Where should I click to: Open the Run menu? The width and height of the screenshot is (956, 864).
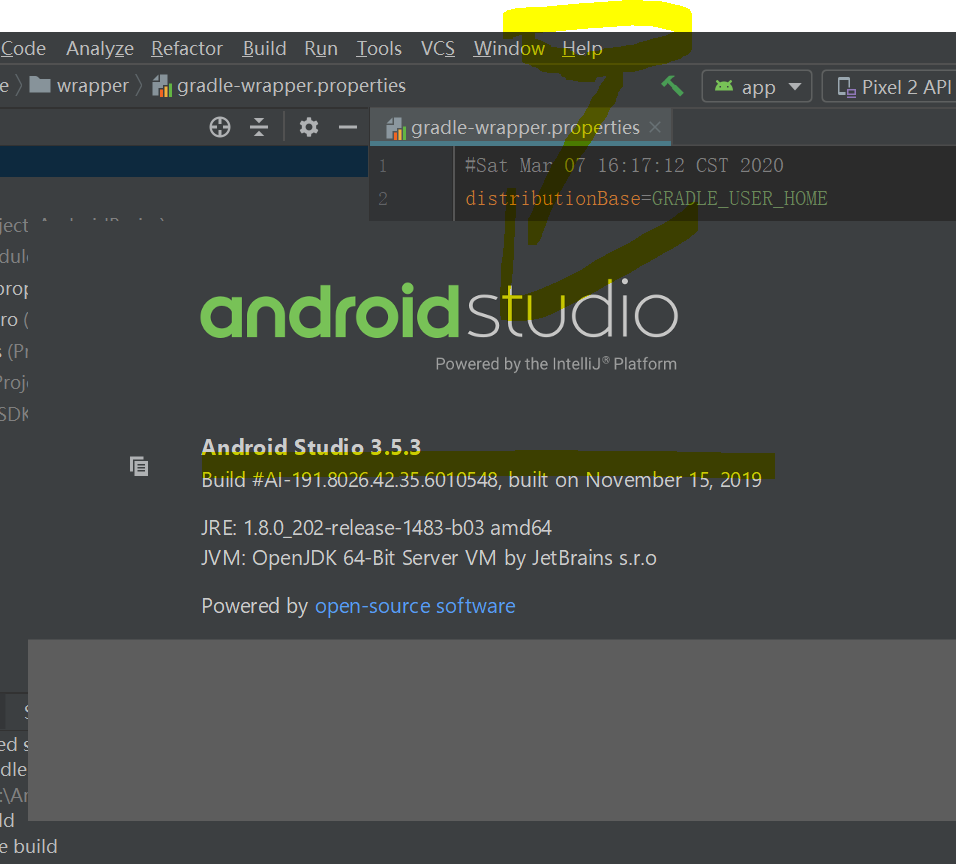tap(321, 48)
